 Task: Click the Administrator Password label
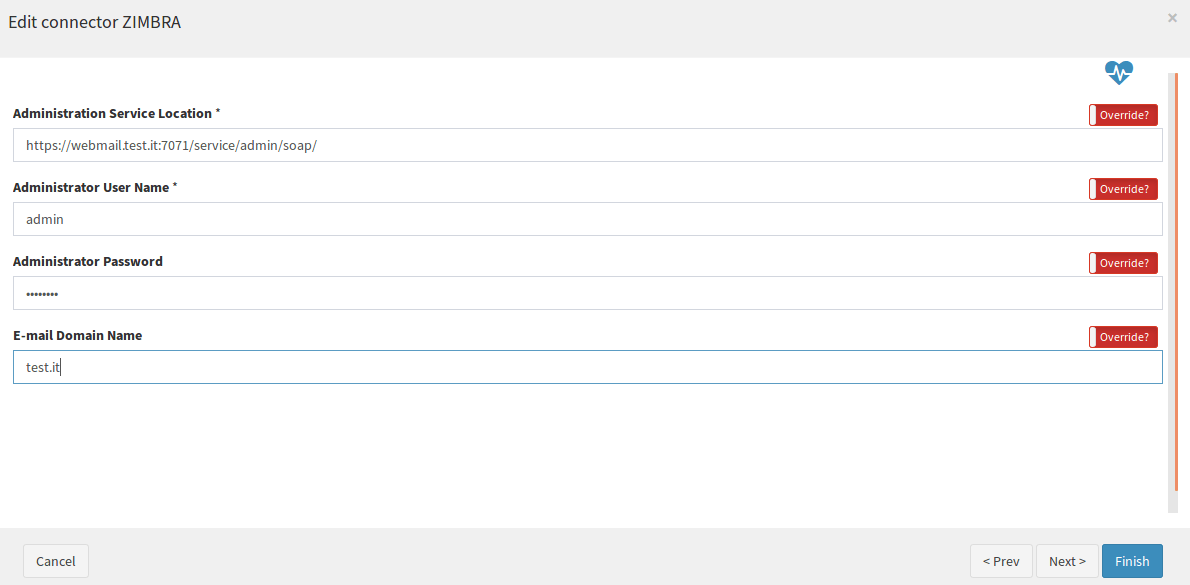pyautogui.click(x=88, y=261)
